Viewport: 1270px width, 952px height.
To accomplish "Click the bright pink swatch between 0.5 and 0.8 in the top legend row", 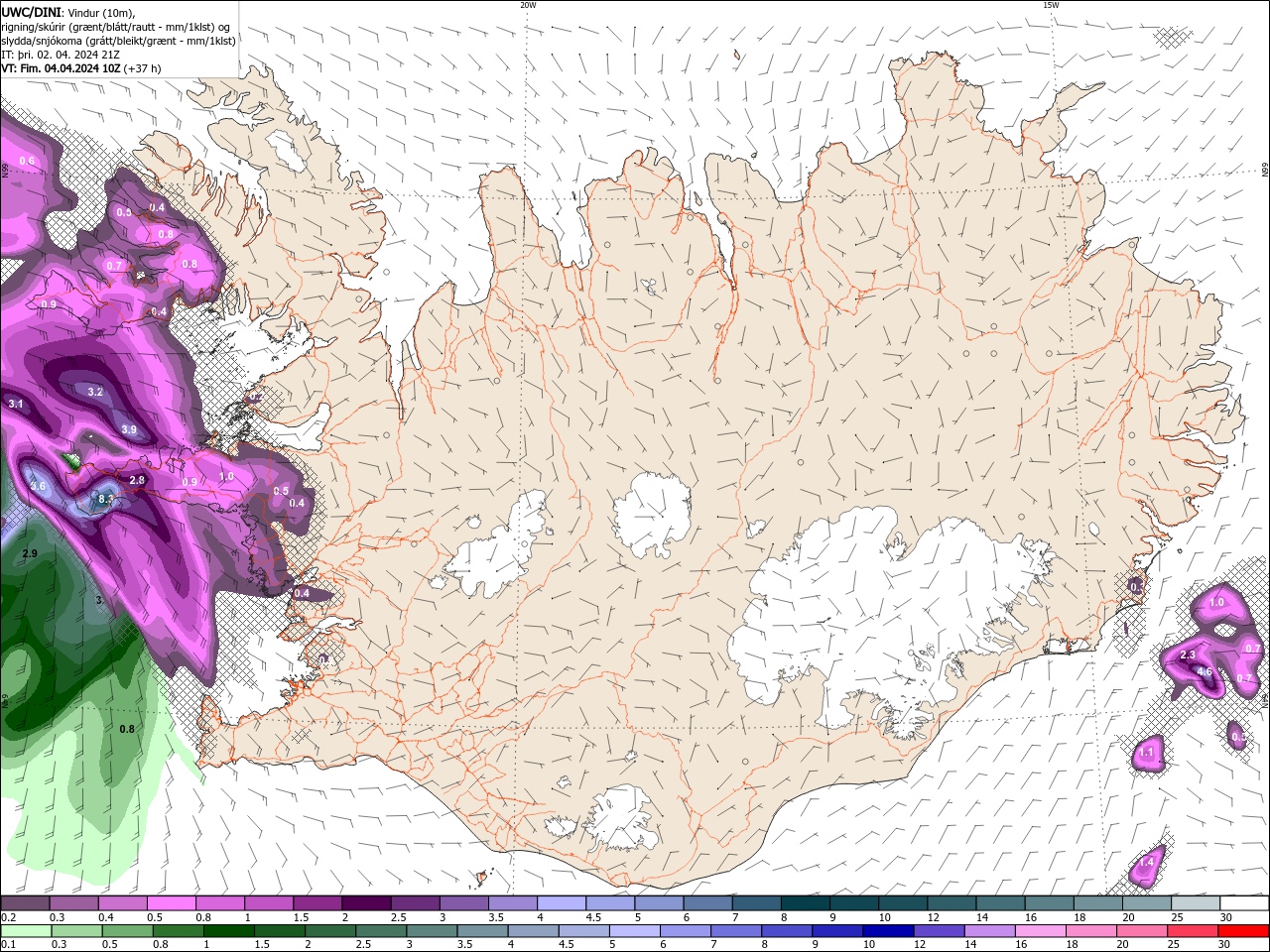I will coord(171,903).
